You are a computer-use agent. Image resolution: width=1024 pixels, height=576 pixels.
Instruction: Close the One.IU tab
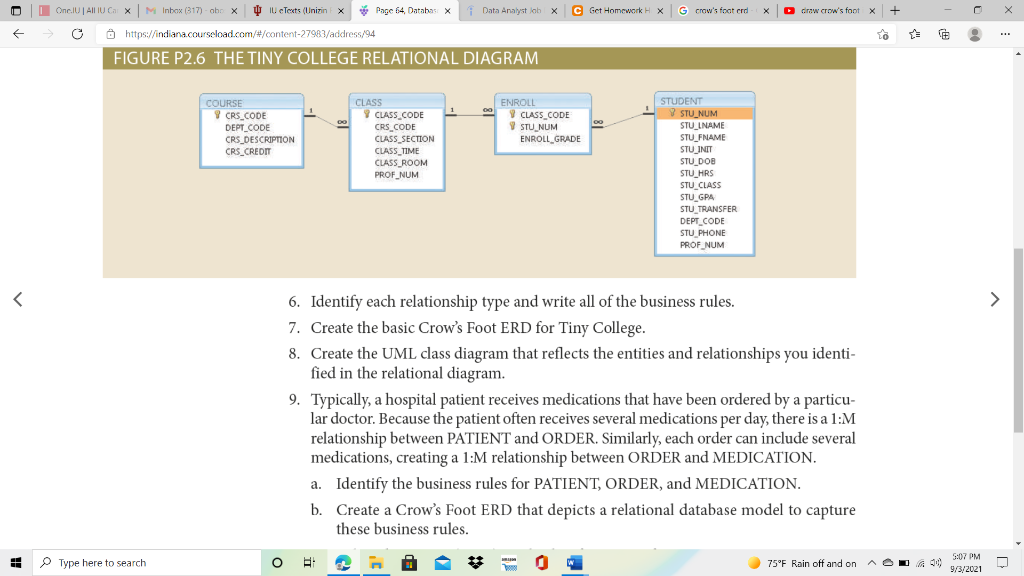(127, 10)
